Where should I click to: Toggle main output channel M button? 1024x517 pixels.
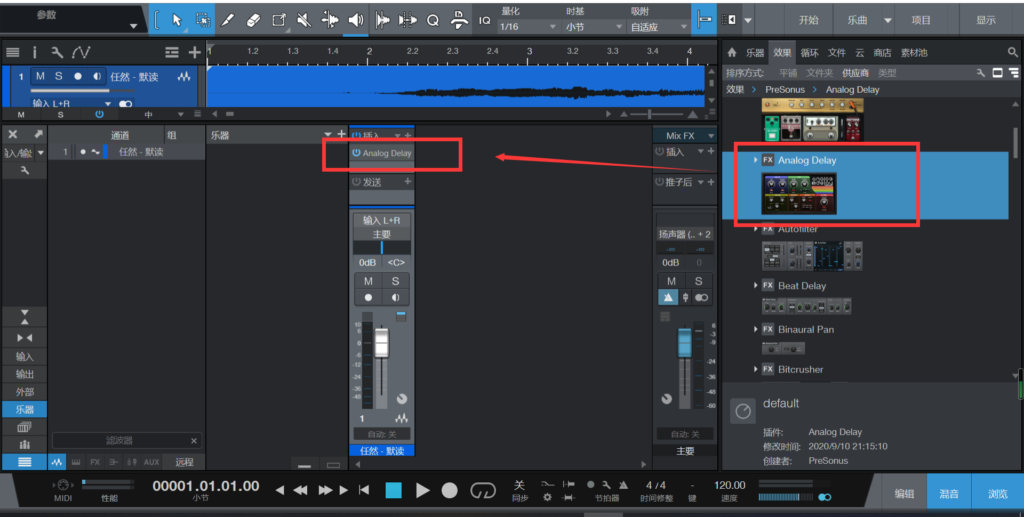671,281
